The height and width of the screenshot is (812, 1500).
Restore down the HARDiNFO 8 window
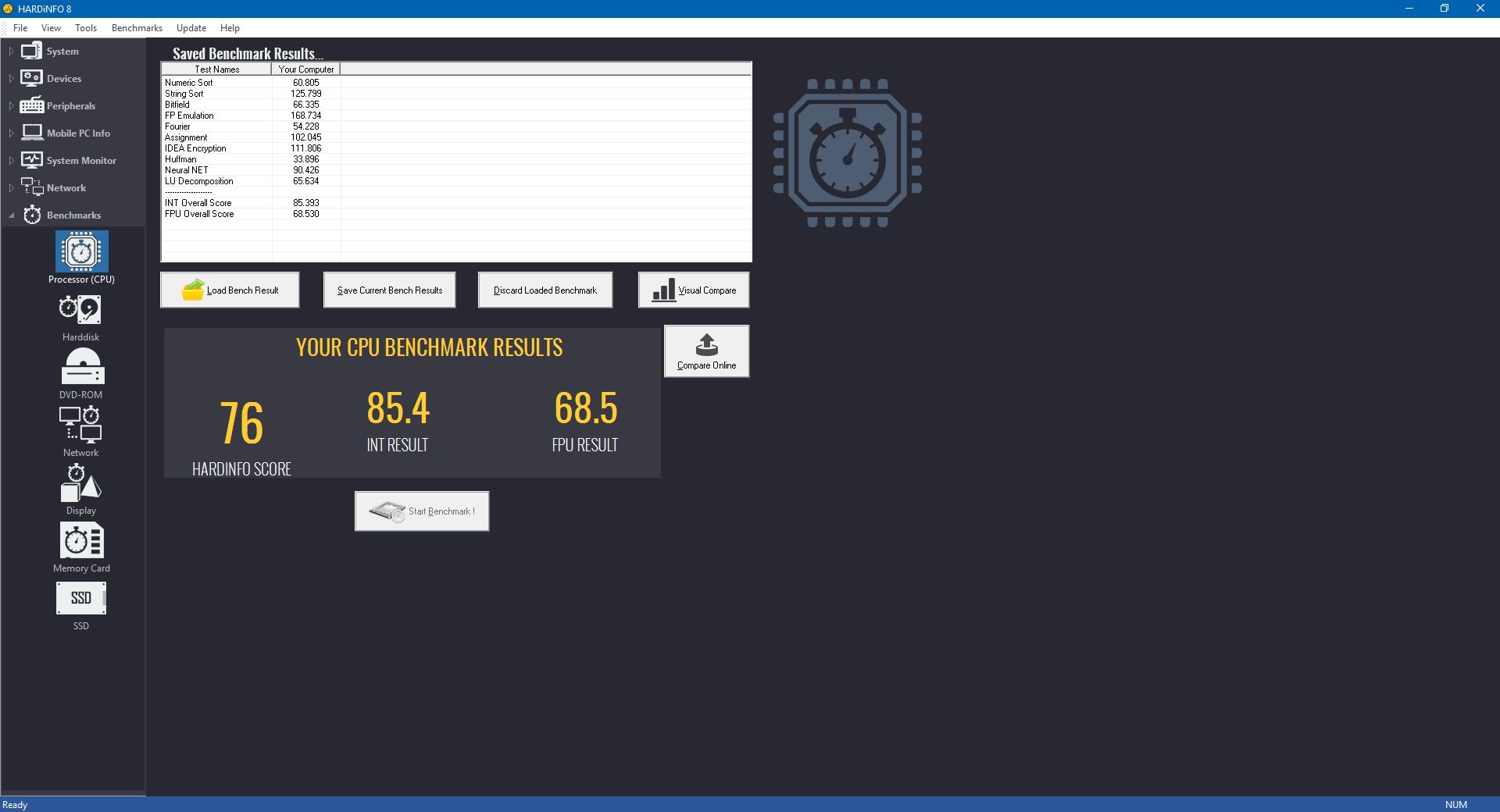(x=1445, y=9)
